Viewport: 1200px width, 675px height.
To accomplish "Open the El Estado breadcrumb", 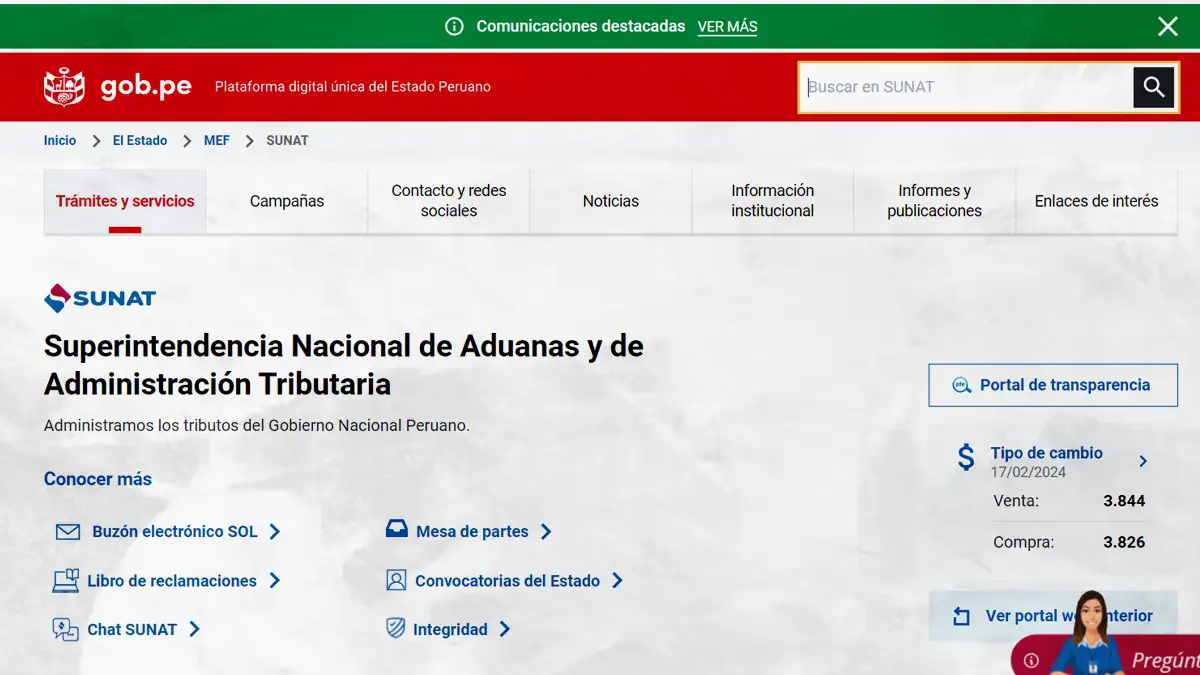I will click(140, 140).
